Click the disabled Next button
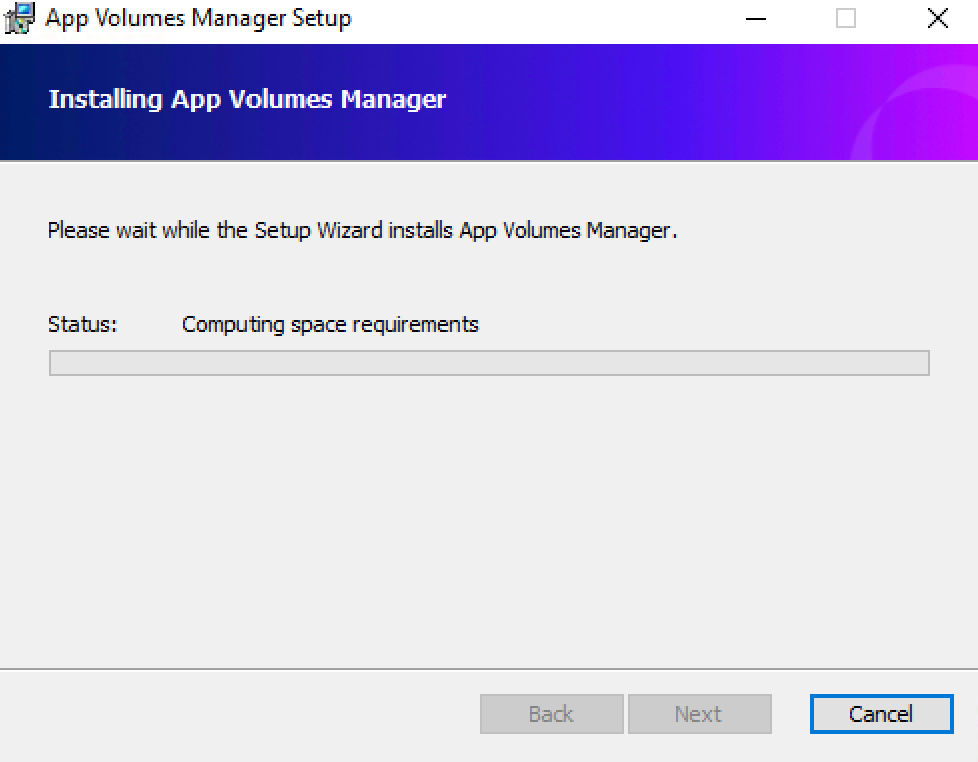 [699, 713]
